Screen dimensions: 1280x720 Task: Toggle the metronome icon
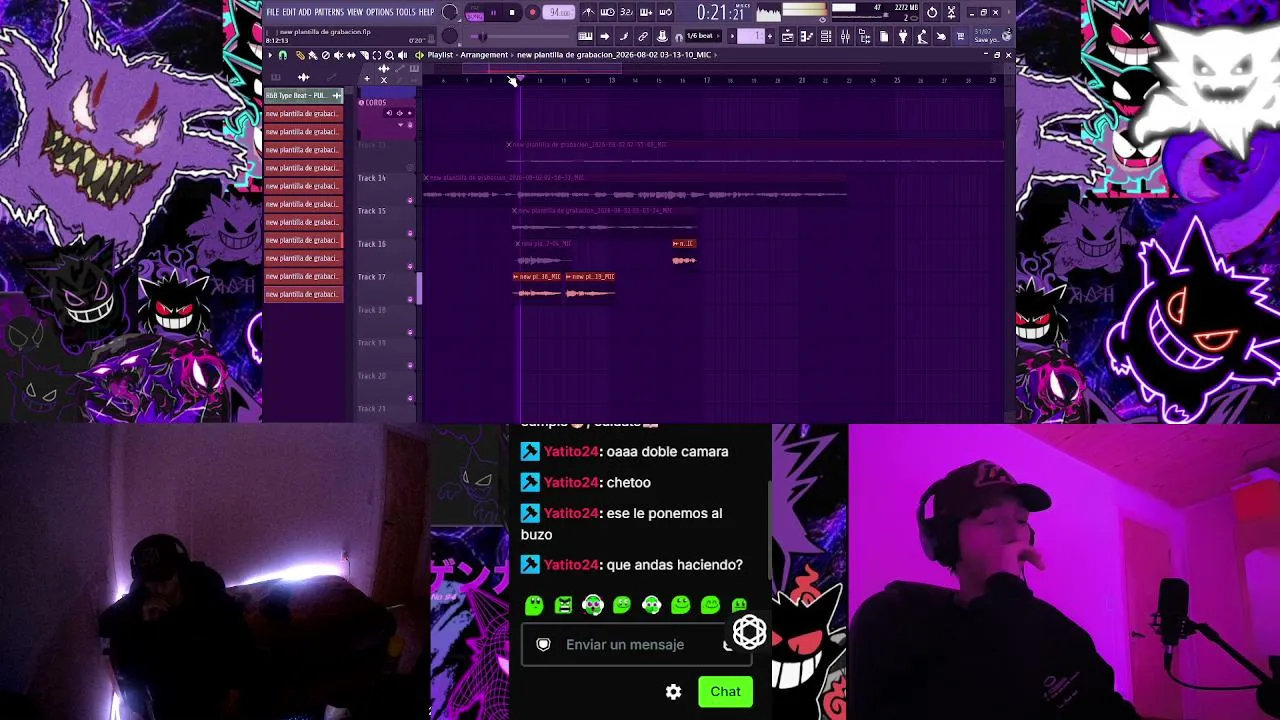589,13
